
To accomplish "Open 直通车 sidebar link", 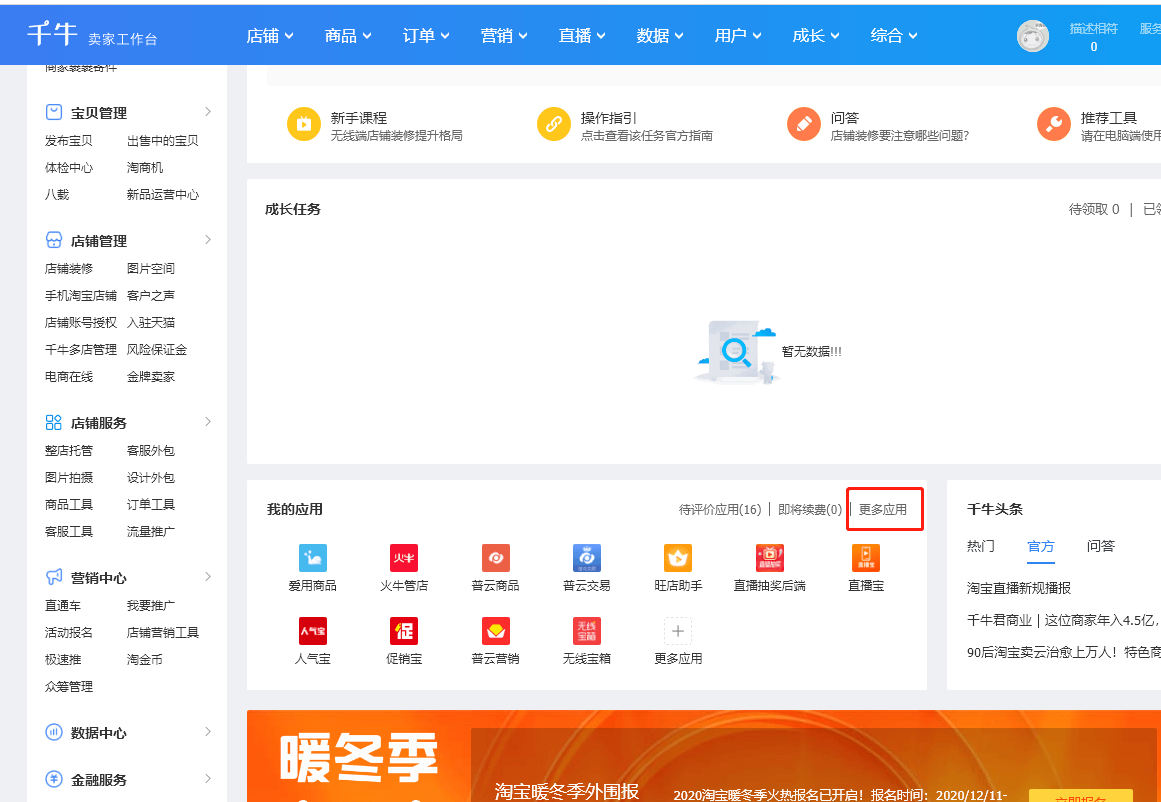I will (63, 606).
